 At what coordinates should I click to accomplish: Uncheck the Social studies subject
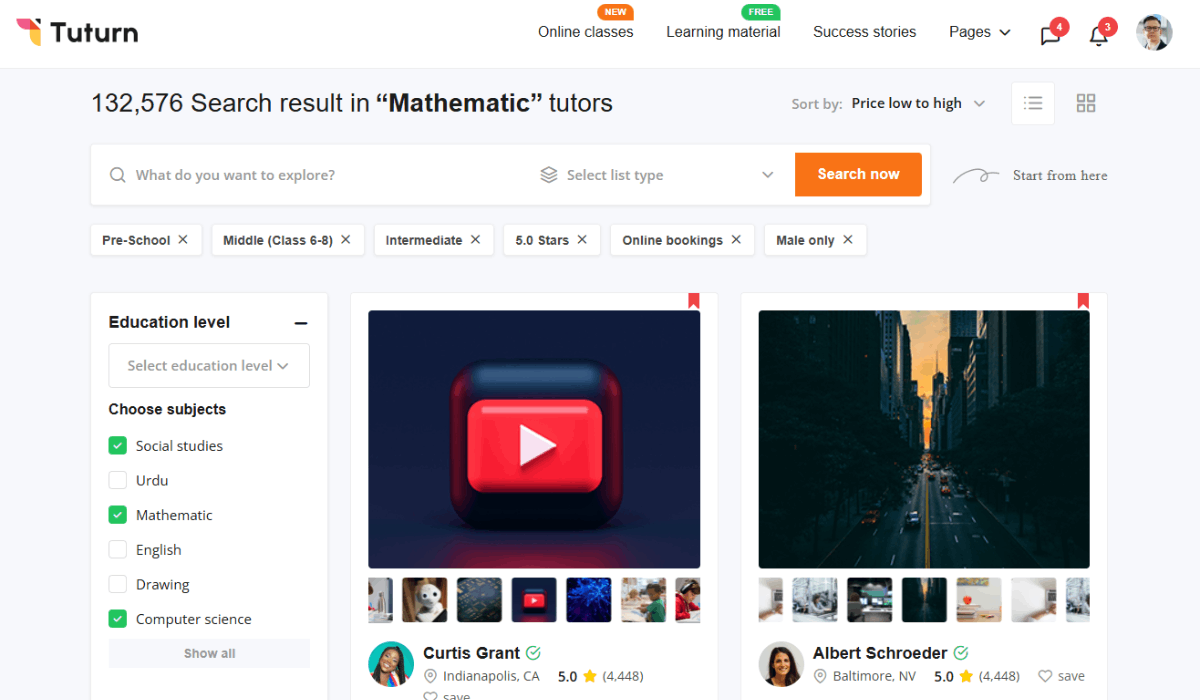click(118, 446)
